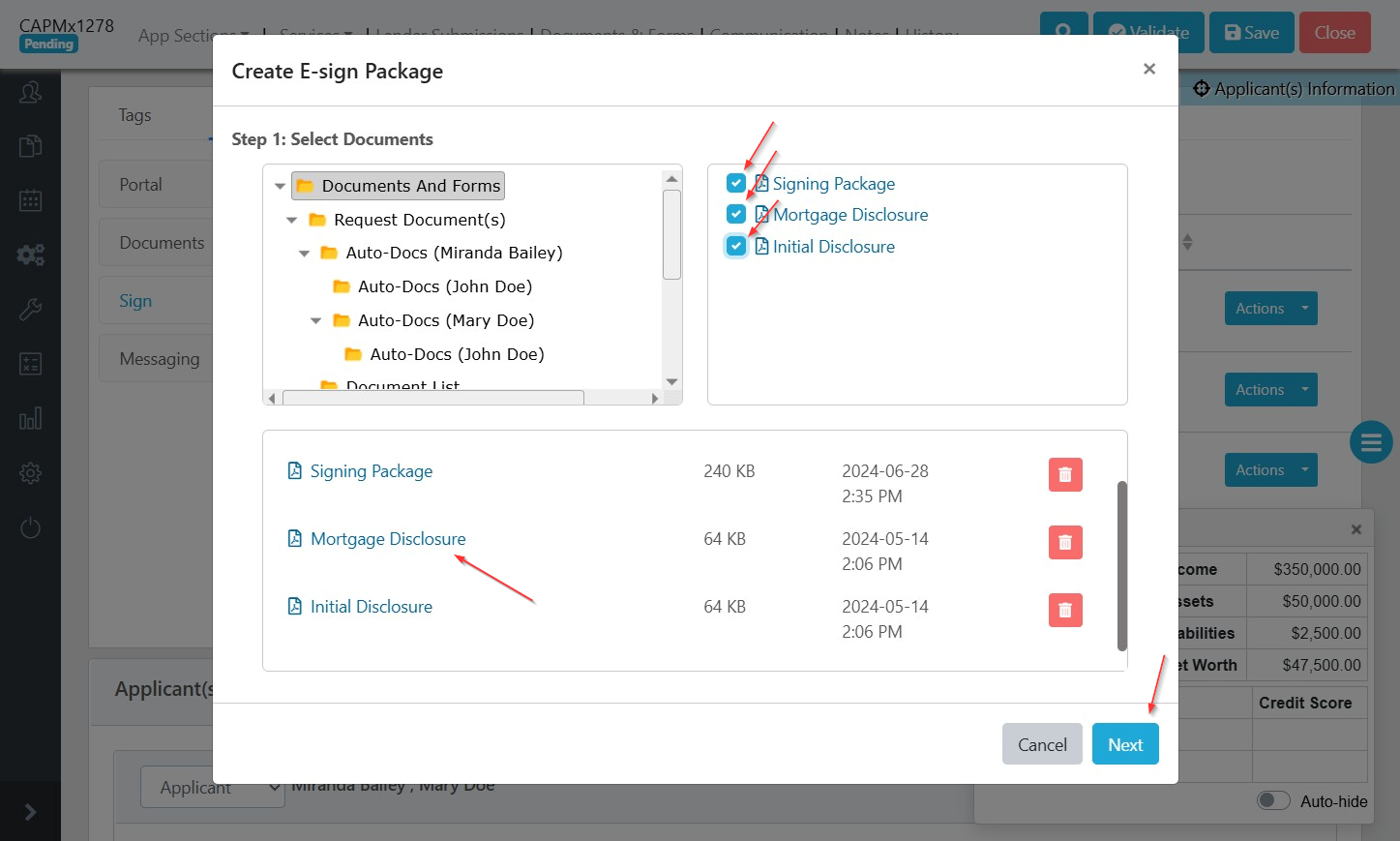Open the calendar icon in the sidebar
Viewport: 1400px width, 841px height.
[30, 200]
